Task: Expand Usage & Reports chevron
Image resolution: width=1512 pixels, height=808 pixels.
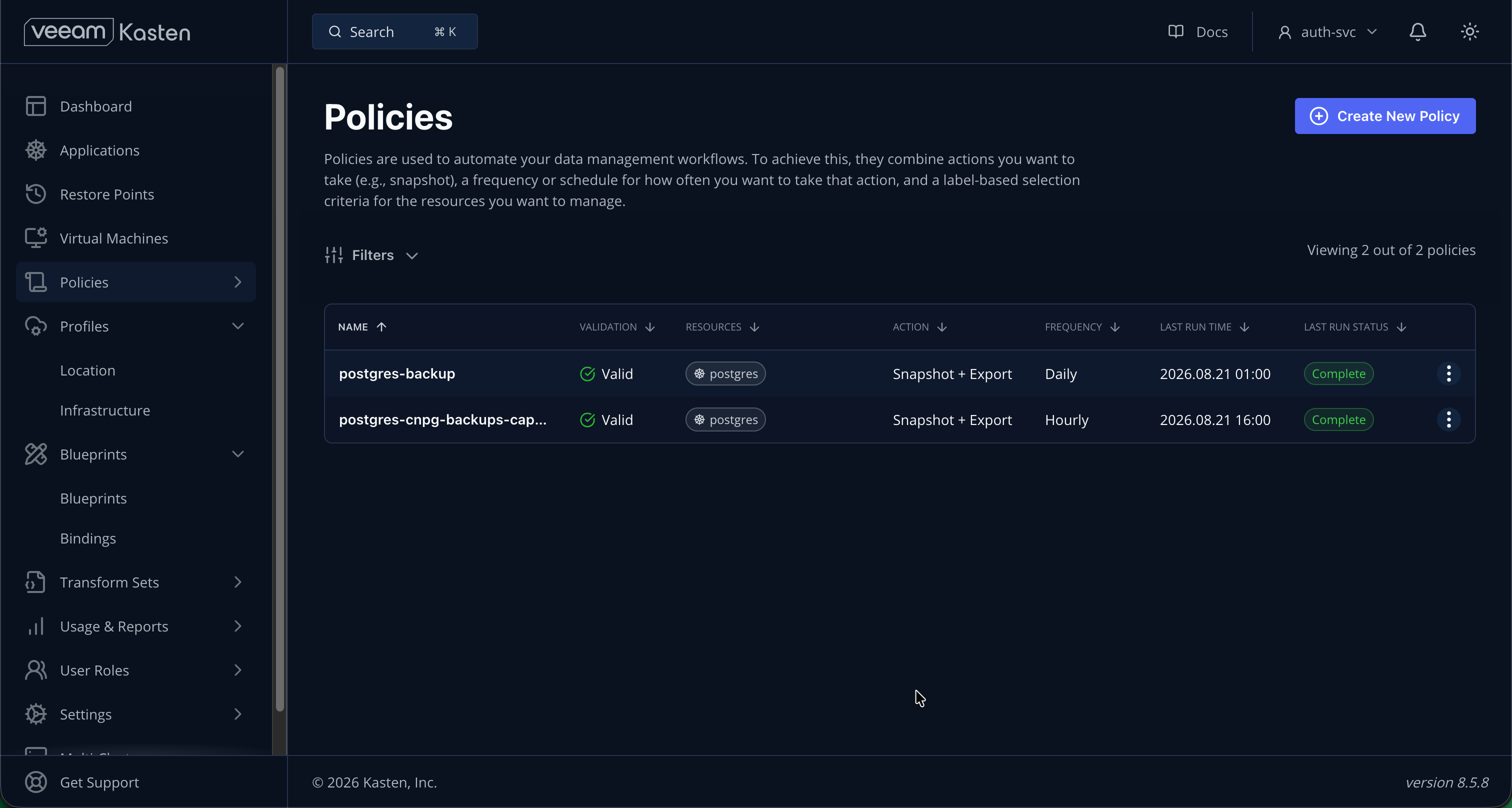Action: pos(237,626)
